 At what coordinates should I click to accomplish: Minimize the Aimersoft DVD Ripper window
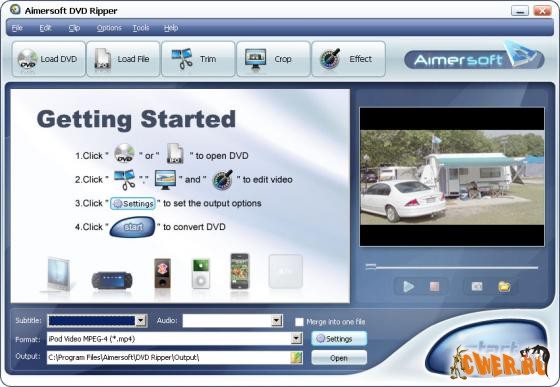click(520, 10)
